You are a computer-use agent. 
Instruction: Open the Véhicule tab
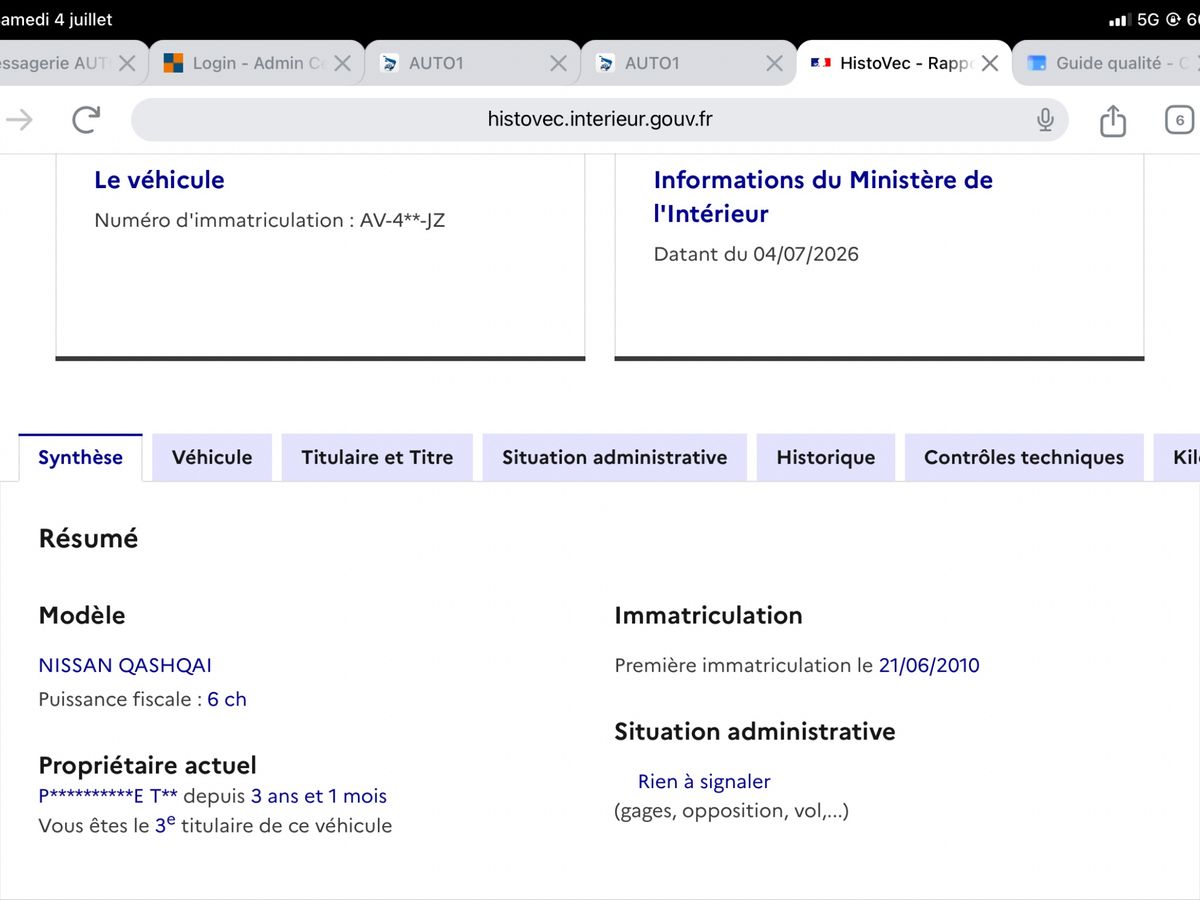coord(212,457)
